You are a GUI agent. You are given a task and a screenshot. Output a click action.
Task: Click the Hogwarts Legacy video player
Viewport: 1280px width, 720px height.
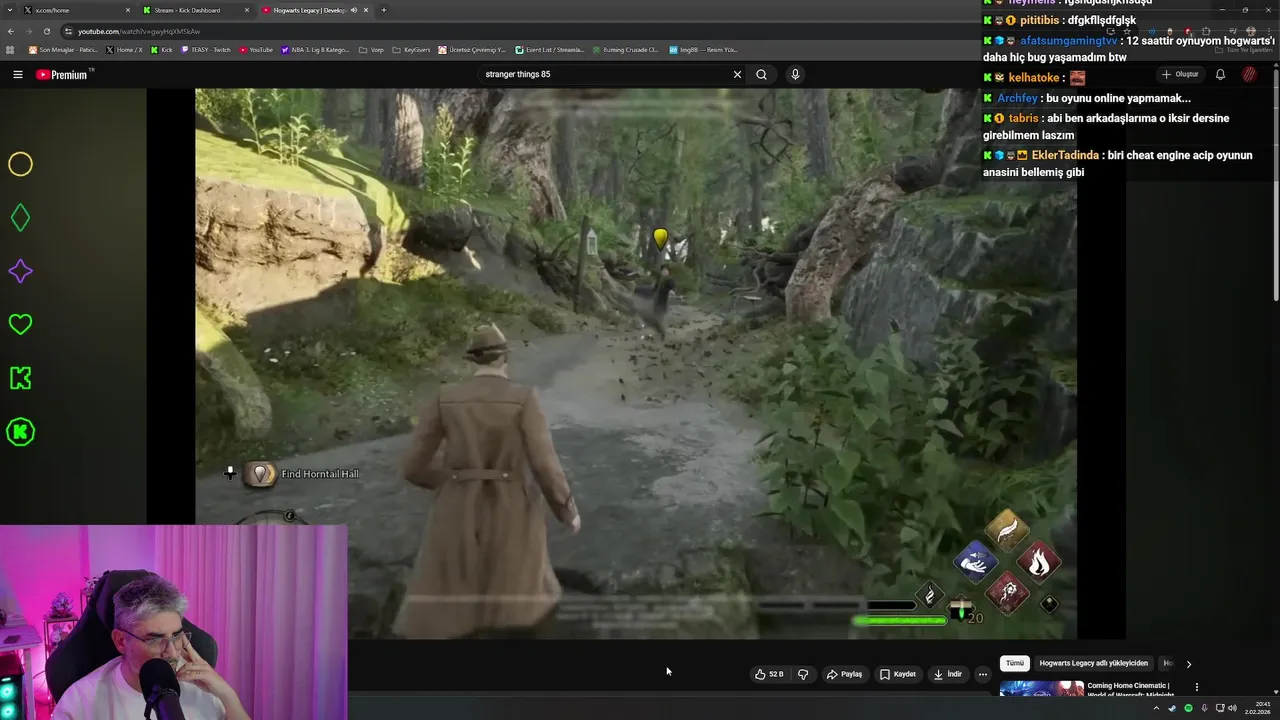(x=636, y=364)
